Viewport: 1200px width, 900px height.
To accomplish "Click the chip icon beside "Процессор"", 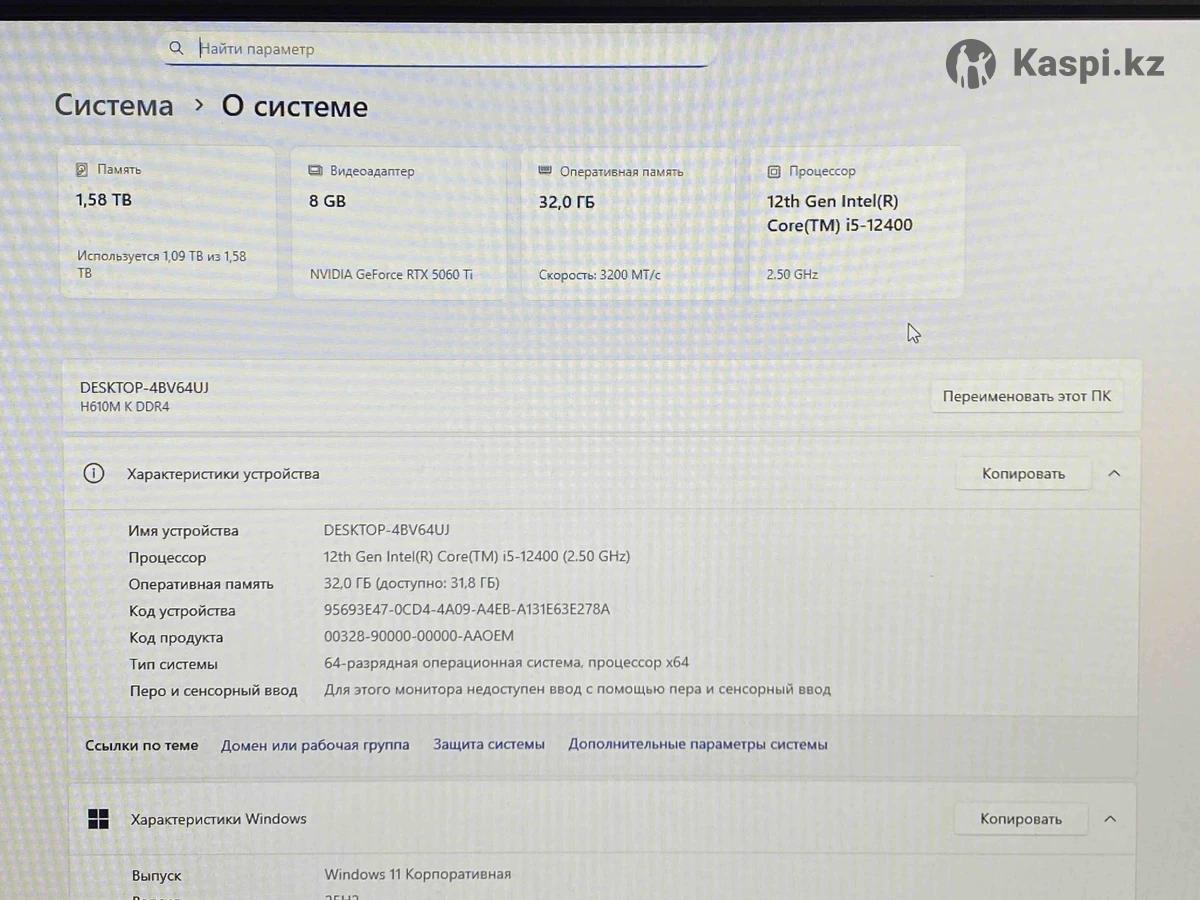I will pyautogui.click(x=774, y=171).
